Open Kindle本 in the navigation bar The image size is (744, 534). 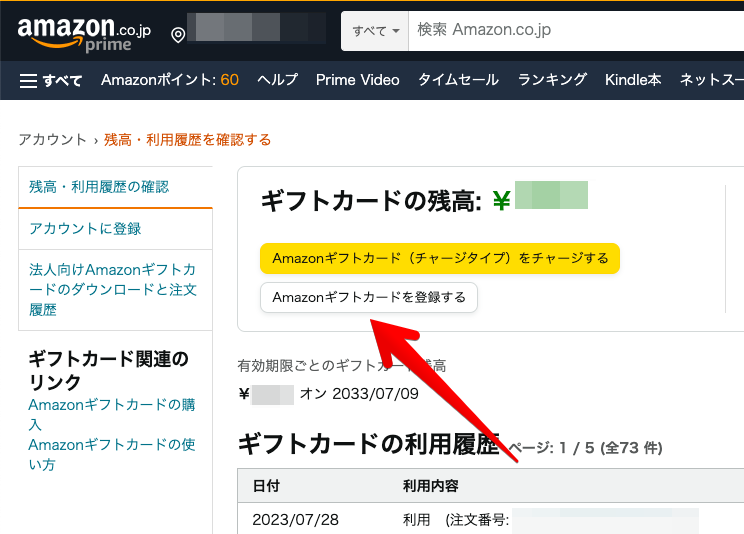633,80
